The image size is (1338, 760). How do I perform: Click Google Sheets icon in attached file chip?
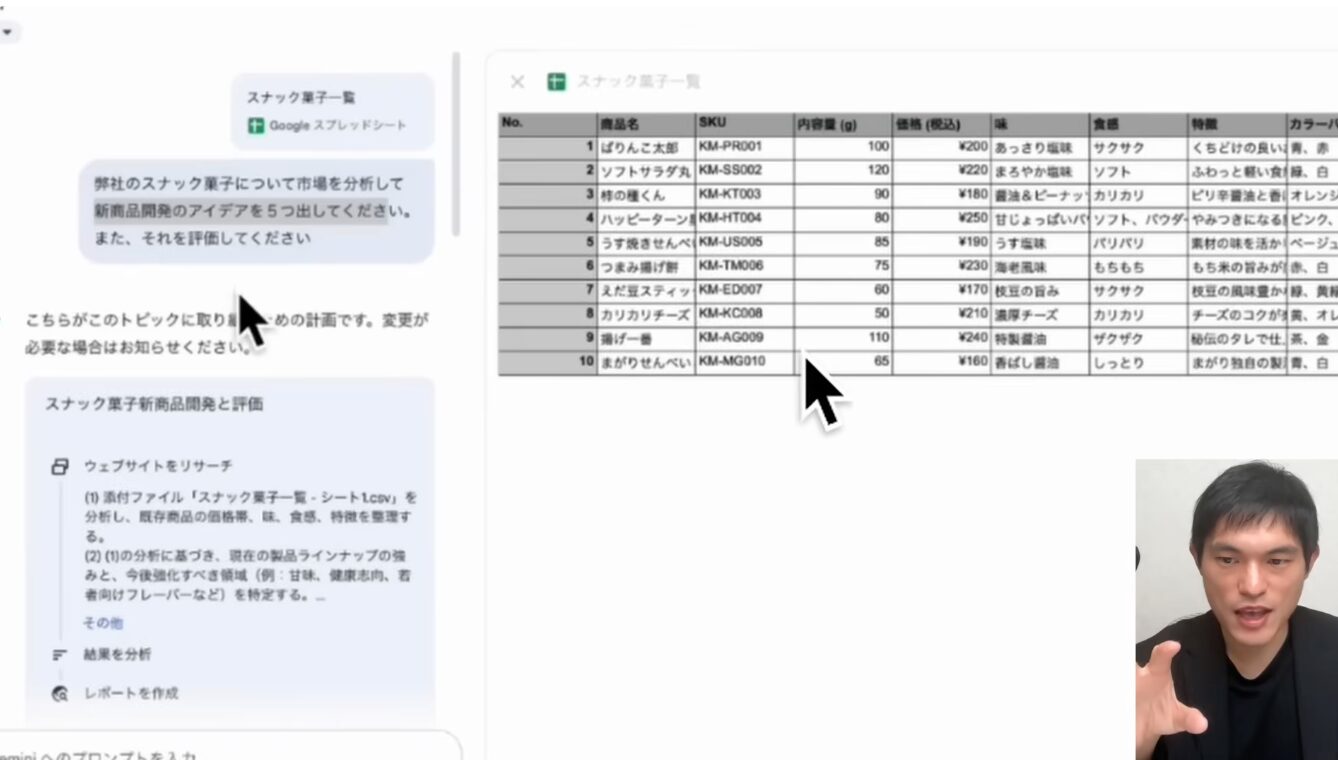click(x=256, y=126)
